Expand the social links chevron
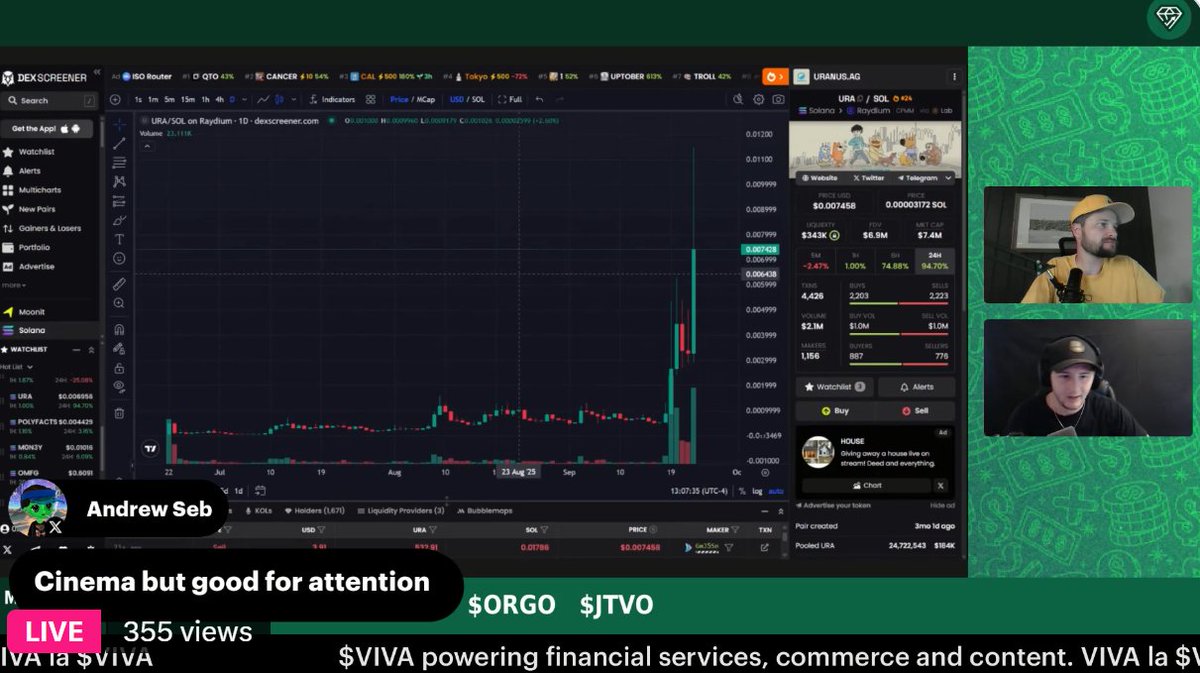 tap(948, 177)
